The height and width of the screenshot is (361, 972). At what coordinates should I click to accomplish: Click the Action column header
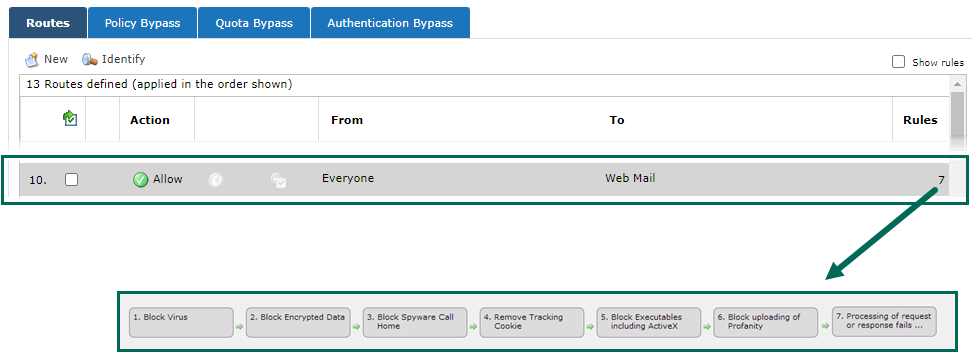[150, 120]
